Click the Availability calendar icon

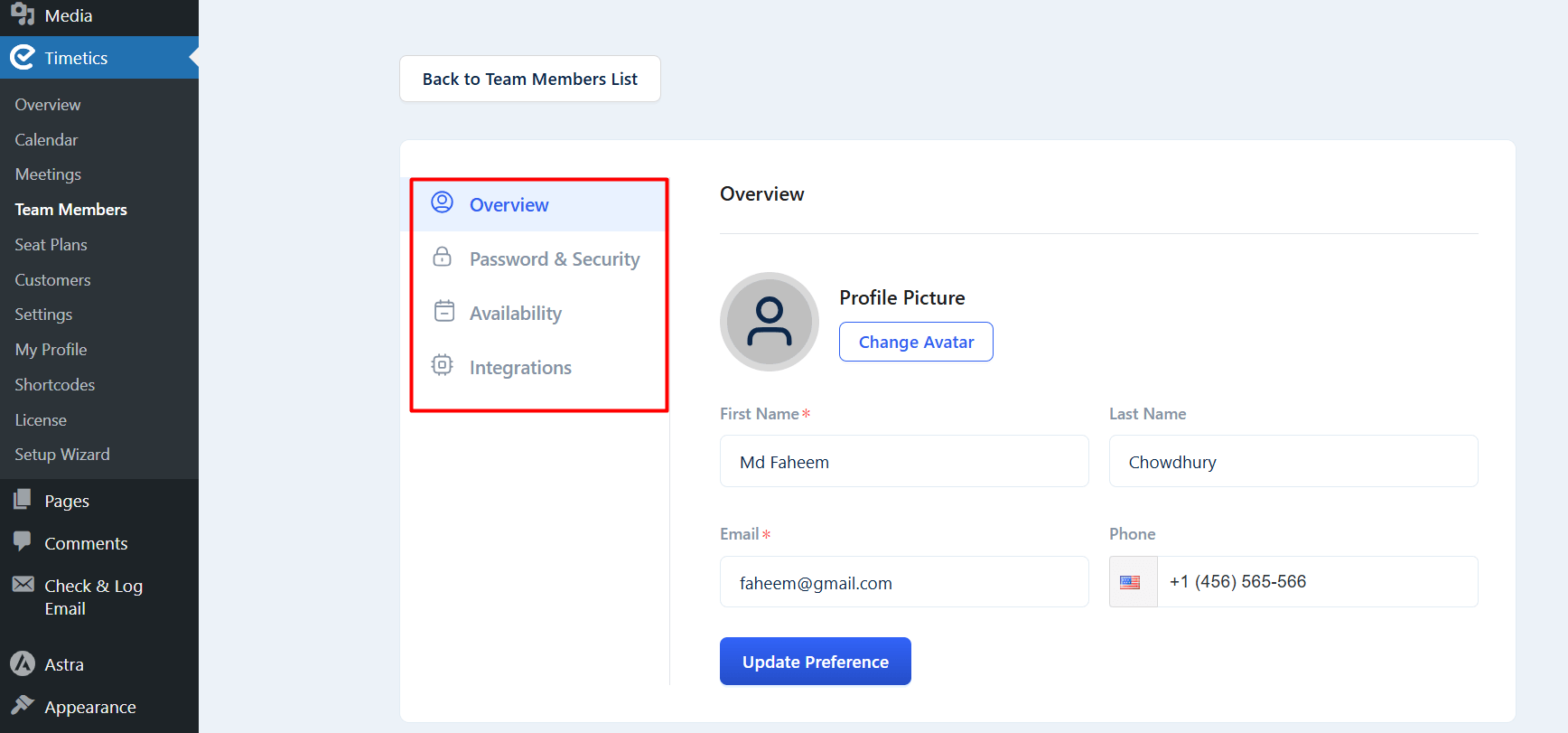[443, 311]
